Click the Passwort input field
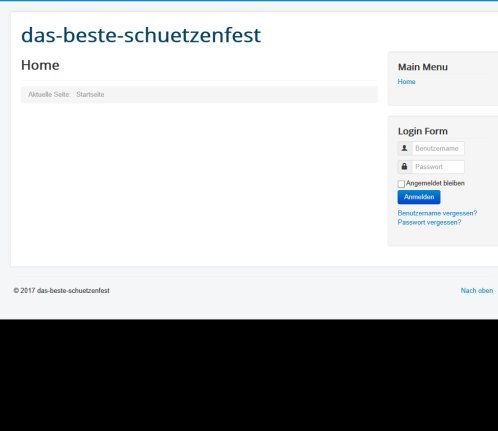498x431 pixels. pyautogui.click(x=438, y=167)
